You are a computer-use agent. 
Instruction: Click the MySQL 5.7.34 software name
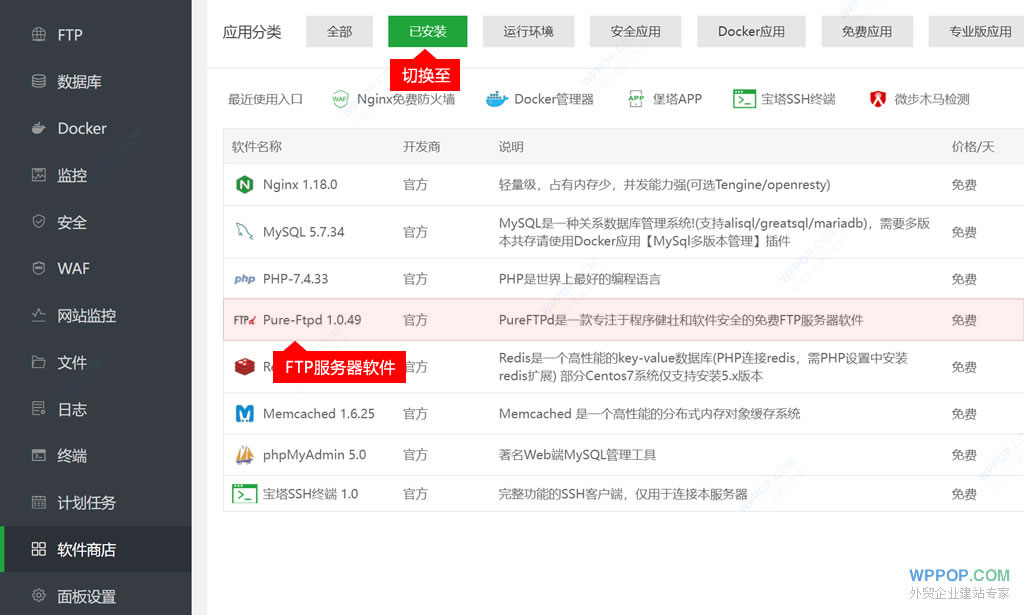[303, 232]
